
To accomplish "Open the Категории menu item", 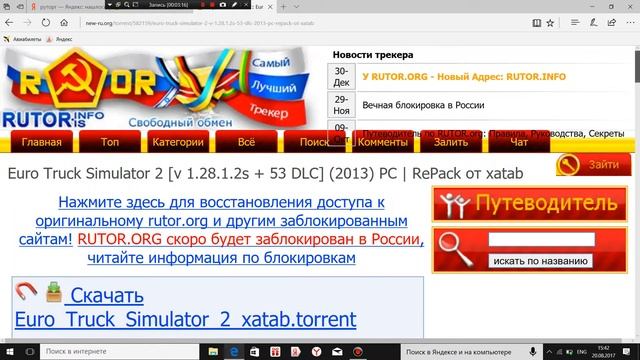I will point(178,142).
